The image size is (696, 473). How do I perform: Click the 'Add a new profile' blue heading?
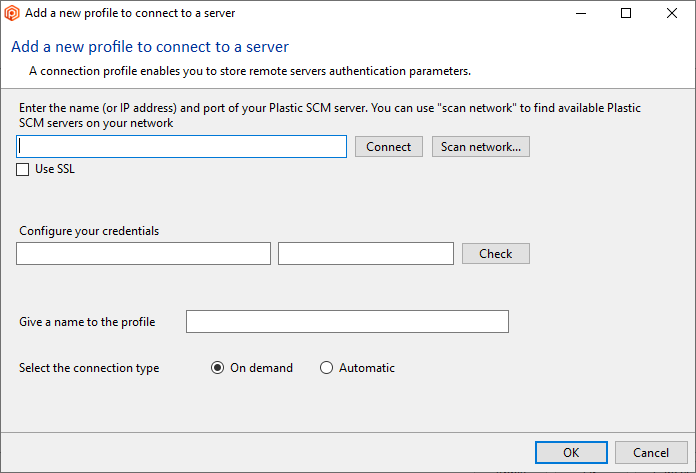coord(150,47)
